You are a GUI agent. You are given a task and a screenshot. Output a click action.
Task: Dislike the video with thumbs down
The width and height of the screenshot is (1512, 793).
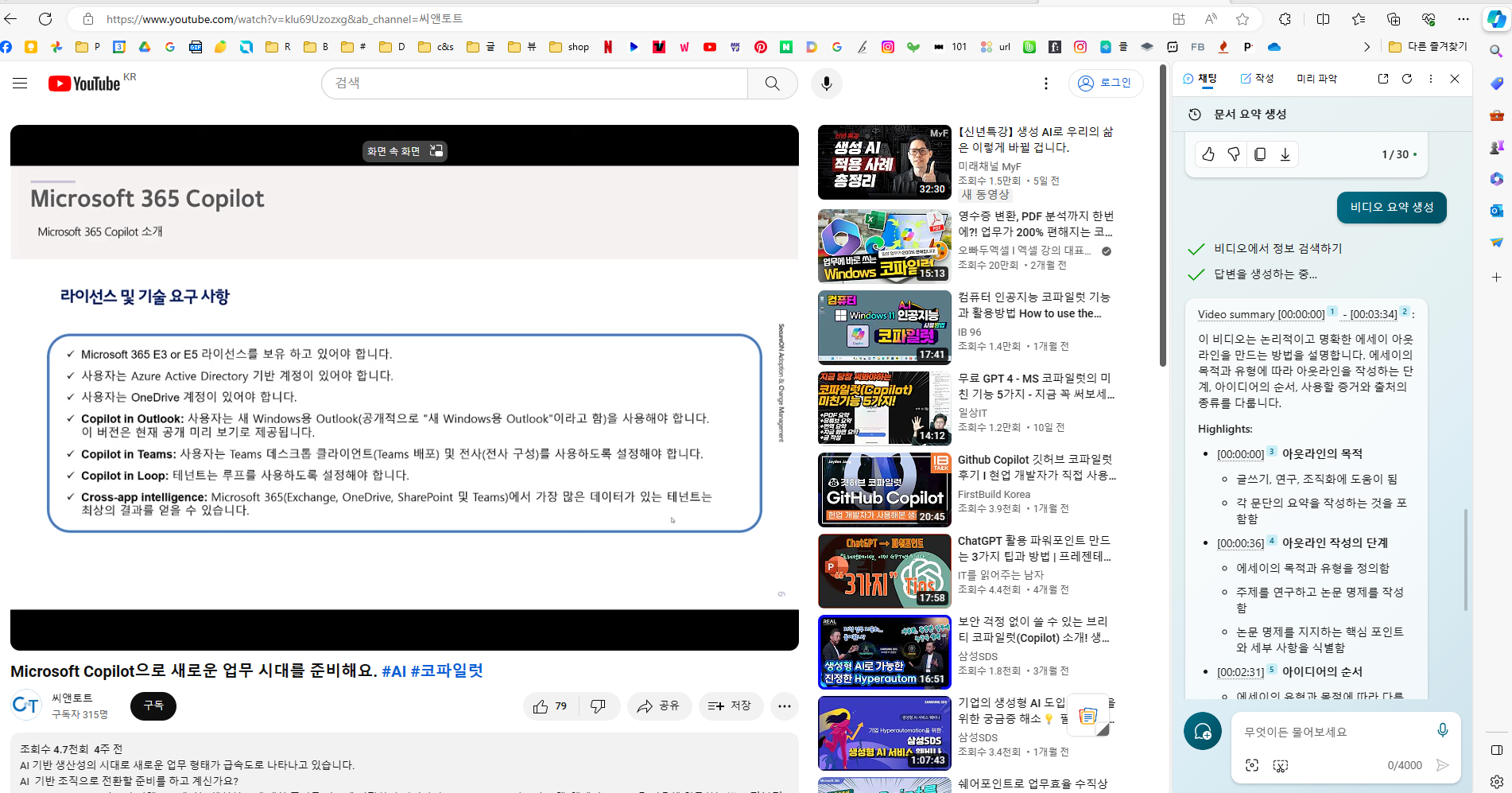[x=599, y=706]
